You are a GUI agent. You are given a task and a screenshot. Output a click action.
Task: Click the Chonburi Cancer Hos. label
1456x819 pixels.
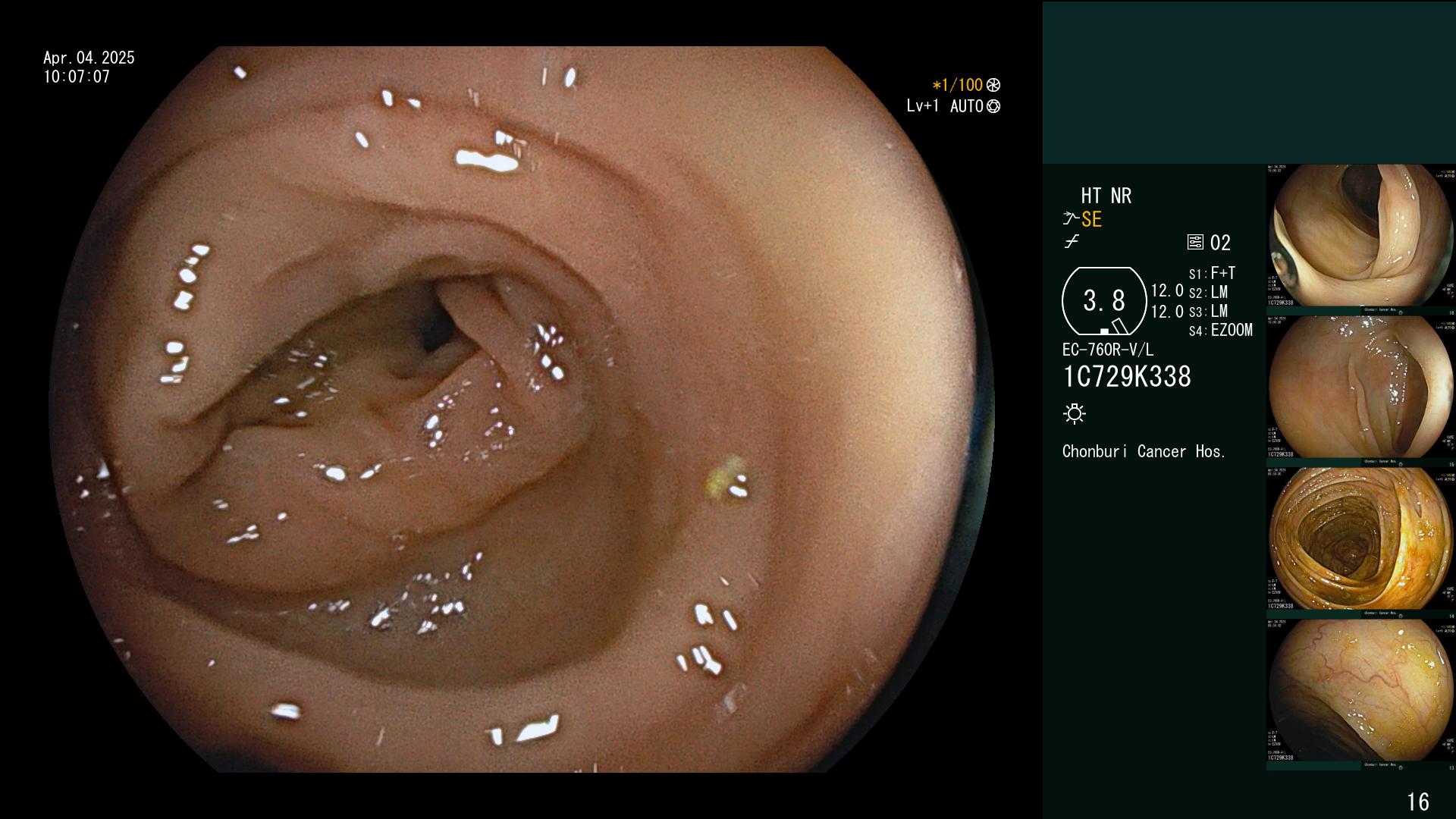tap(1144, 452)
